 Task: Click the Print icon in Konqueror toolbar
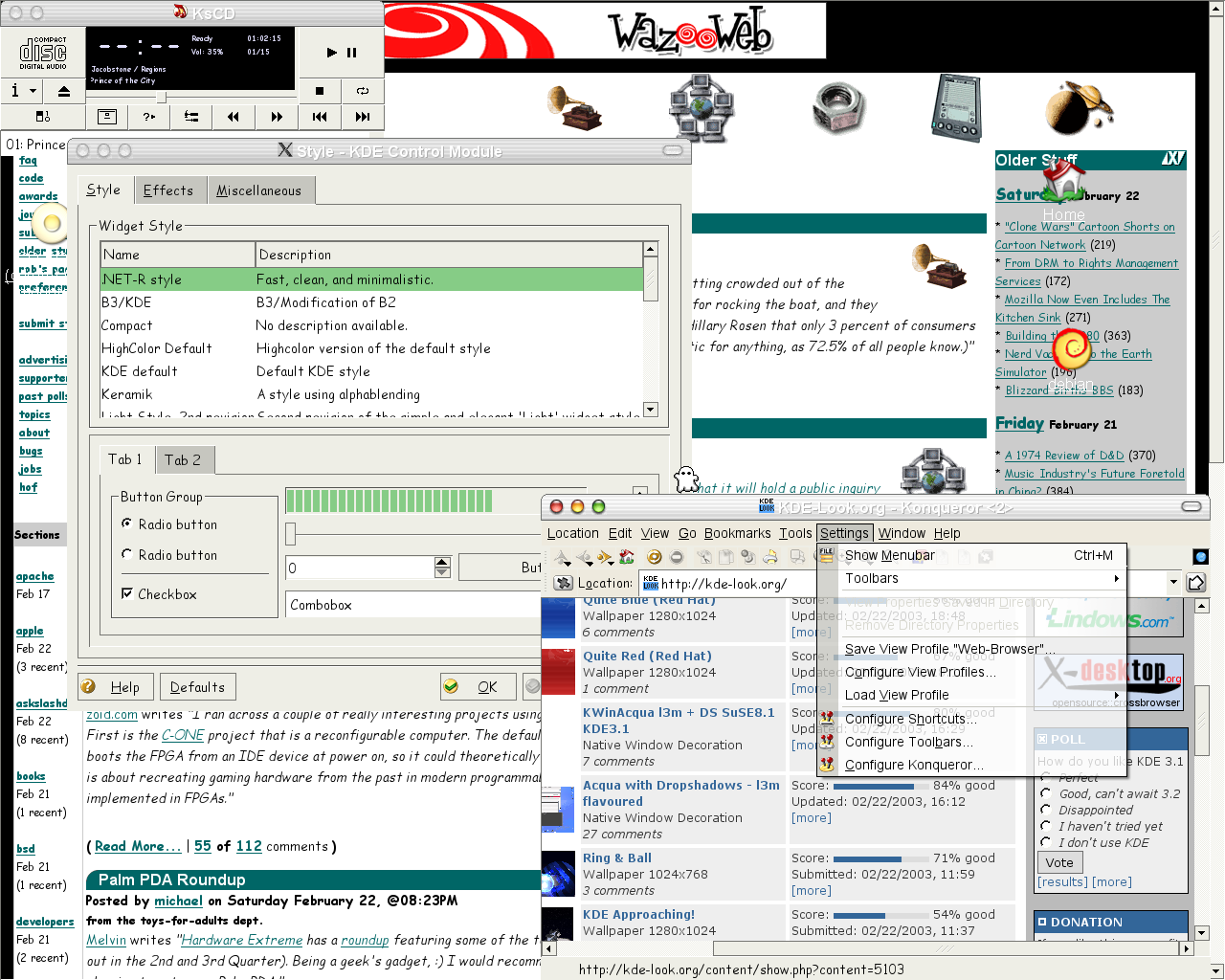[x=769, y=557]
